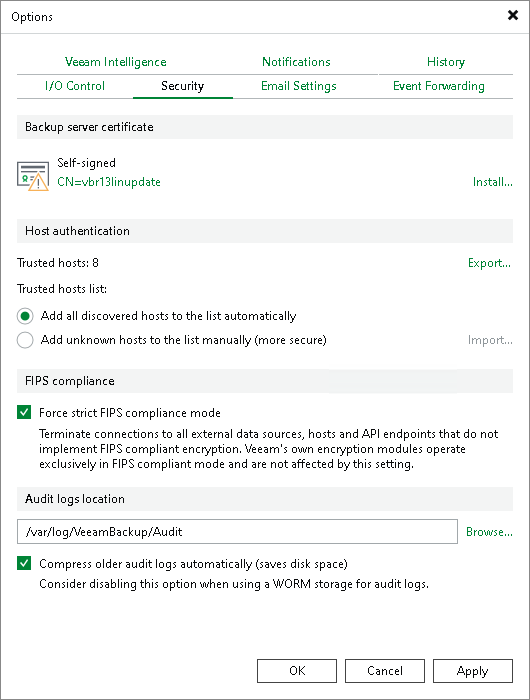Click the Backup server certificate header
Screen dimensions: 530x700
[x=265, y=127]
